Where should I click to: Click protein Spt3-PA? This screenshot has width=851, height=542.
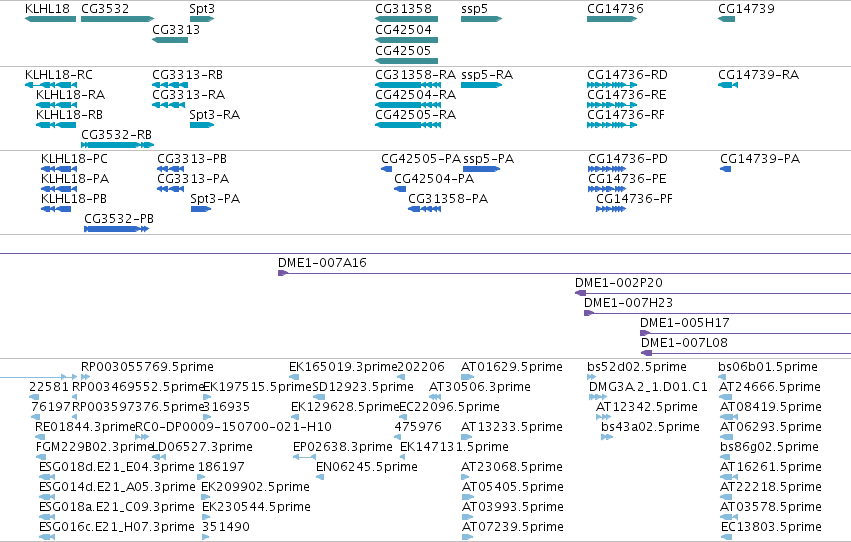click(x=201, y=209)
